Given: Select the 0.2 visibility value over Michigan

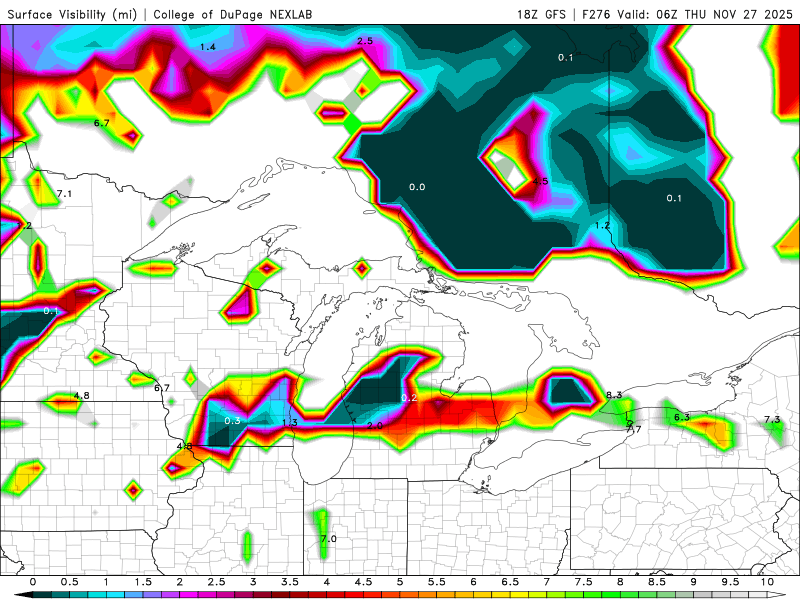Looking at the screenshot, I should (x=409, y=397).
